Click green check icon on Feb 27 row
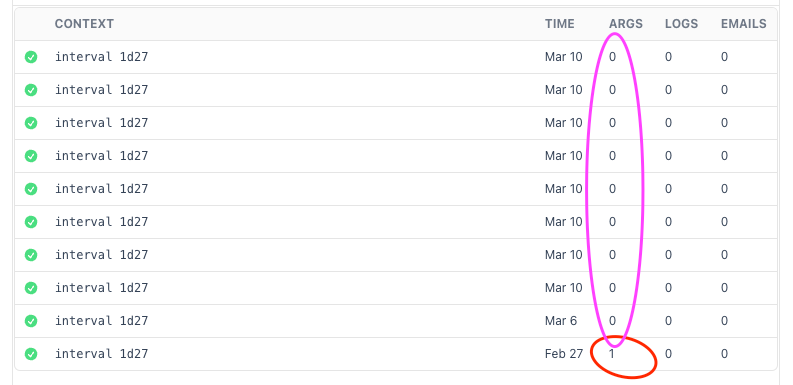This screenshot has width=793, height=385. (x=31, y=354)
